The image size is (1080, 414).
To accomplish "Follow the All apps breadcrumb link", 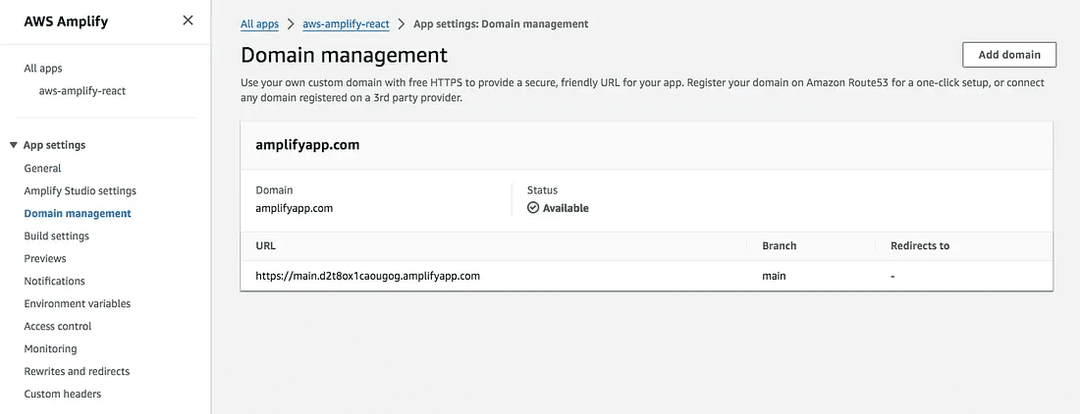I will tap(260, 24).
